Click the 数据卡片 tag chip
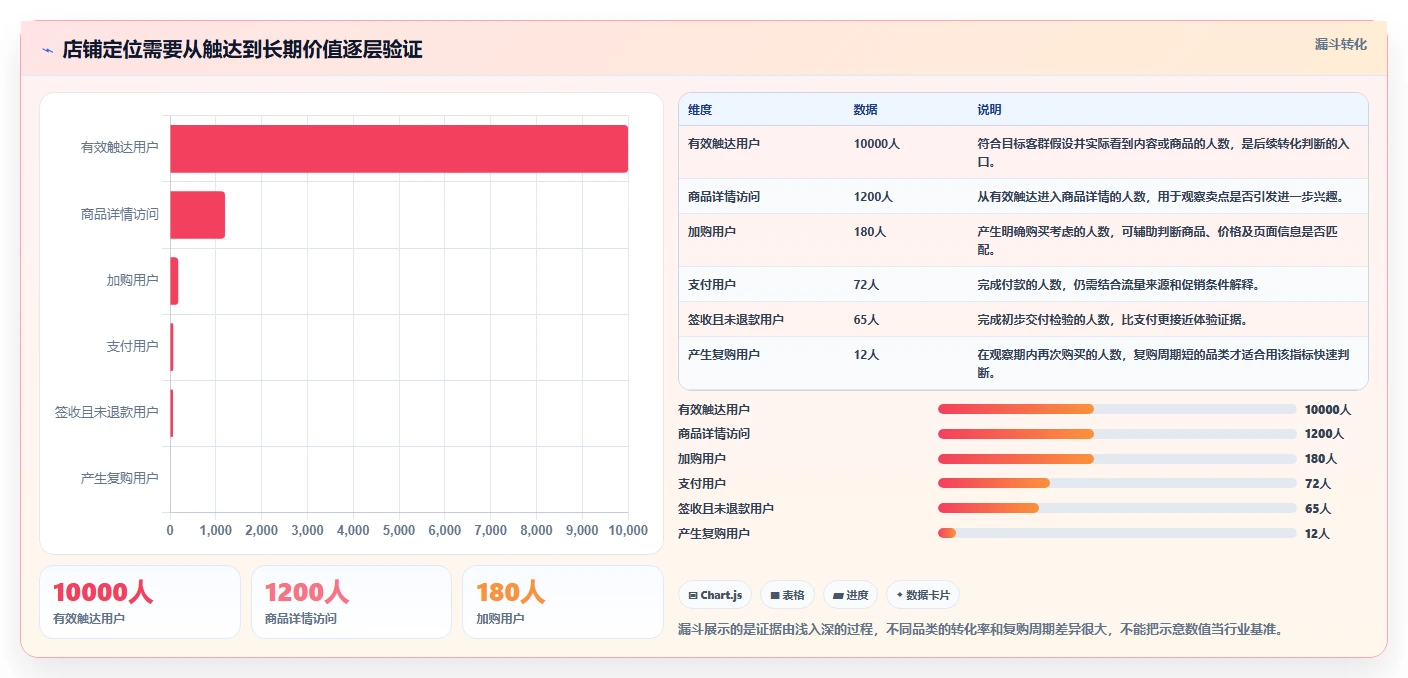1408x678 pixels. click(923, 595)
